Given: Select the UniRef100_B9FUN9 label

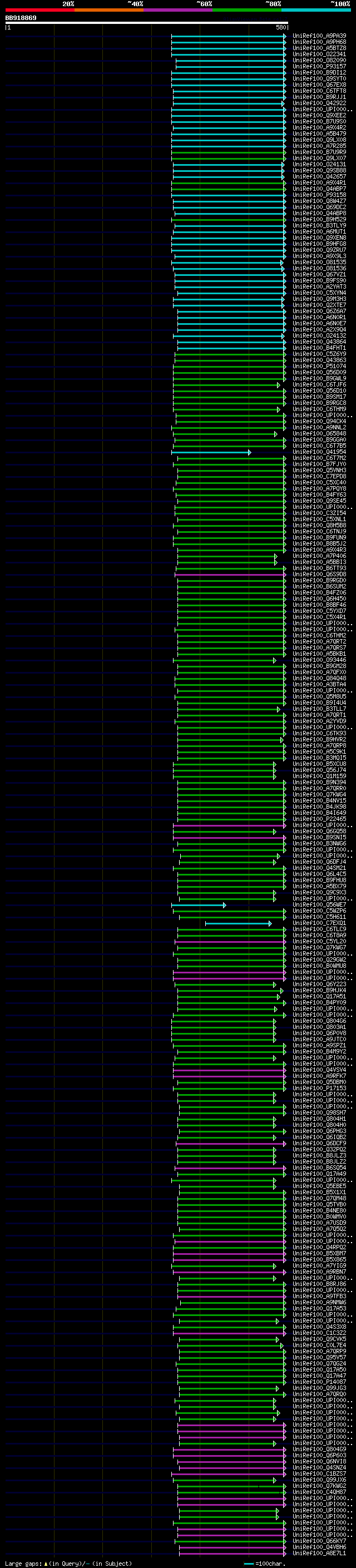Looking at the screenshot, I should 319,537.
